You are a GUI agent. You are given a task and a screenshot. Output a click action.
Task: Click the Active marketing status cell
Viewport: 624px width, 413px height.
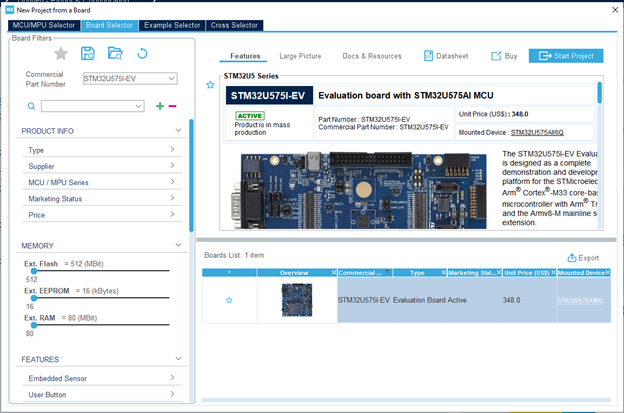click(457, 300)
